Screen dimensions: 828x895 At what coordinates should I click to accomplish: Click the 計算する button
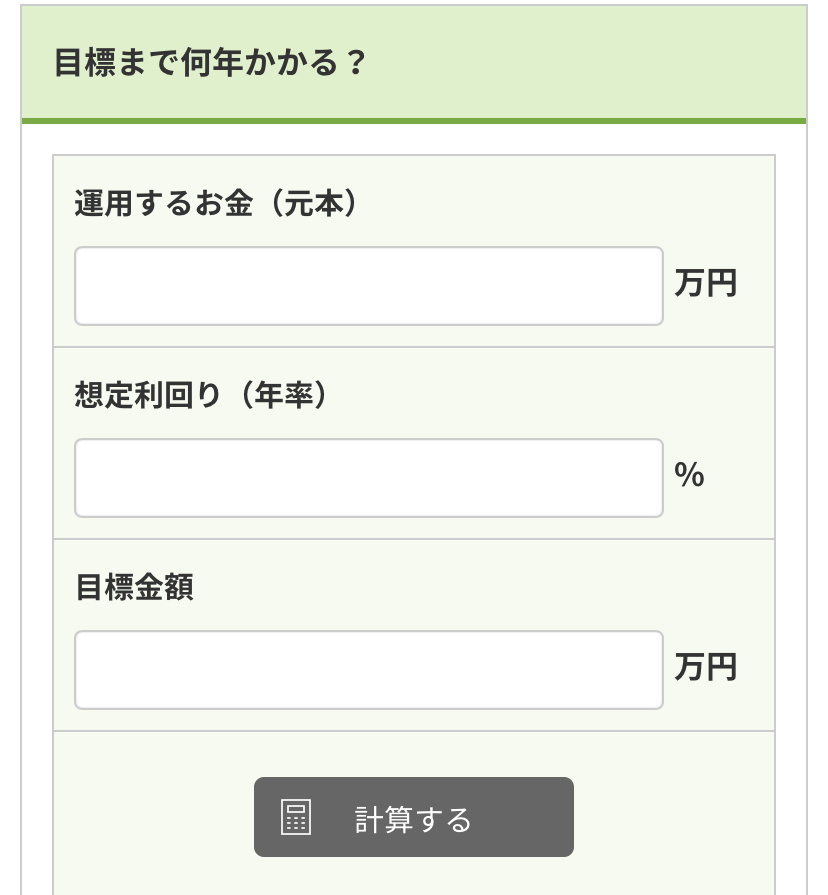click(x=414, y=817)
